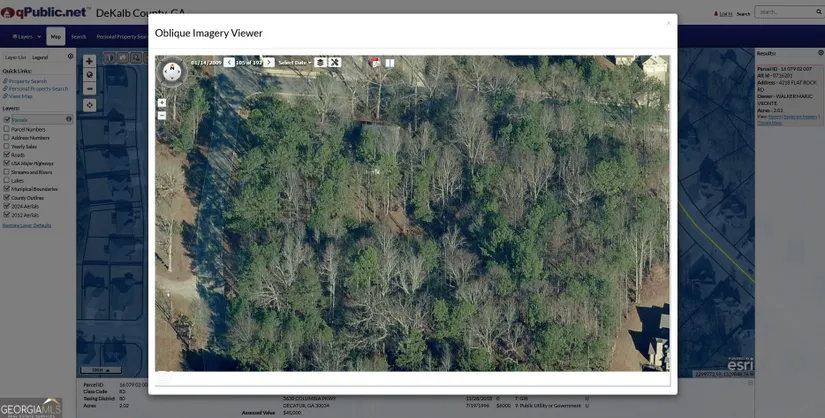Image resolution: width=825 pixels, height=418 pixels.
Task: Collapse the Results panel
Action: (820, 53)
